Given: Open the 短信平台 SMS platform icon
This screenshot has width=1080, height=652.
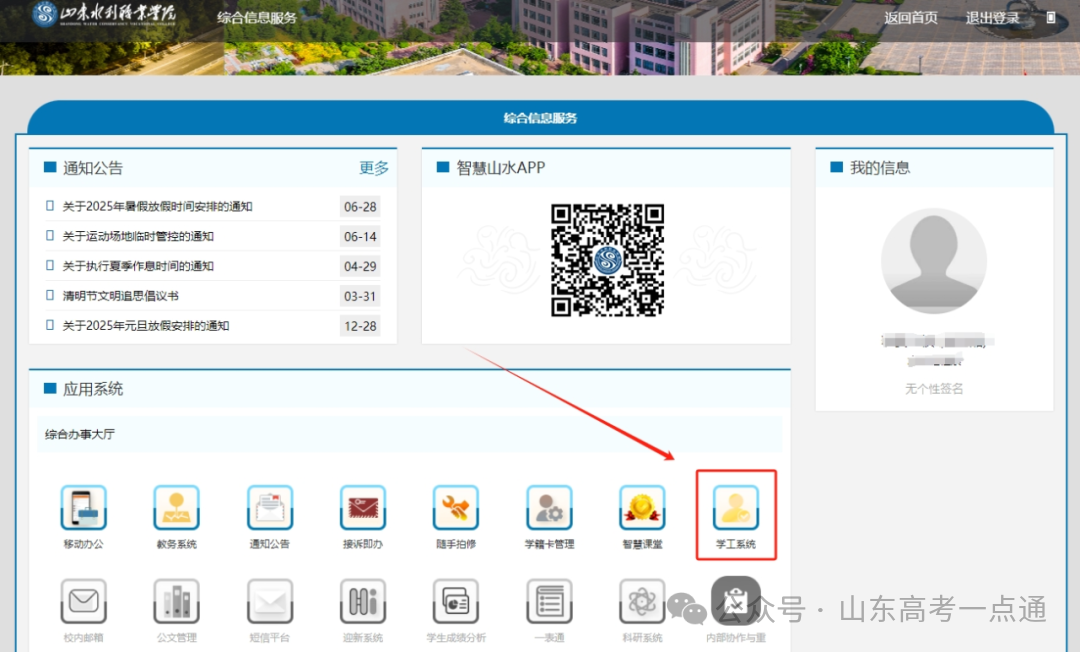Looking at the screenshot, I should 270,601.
